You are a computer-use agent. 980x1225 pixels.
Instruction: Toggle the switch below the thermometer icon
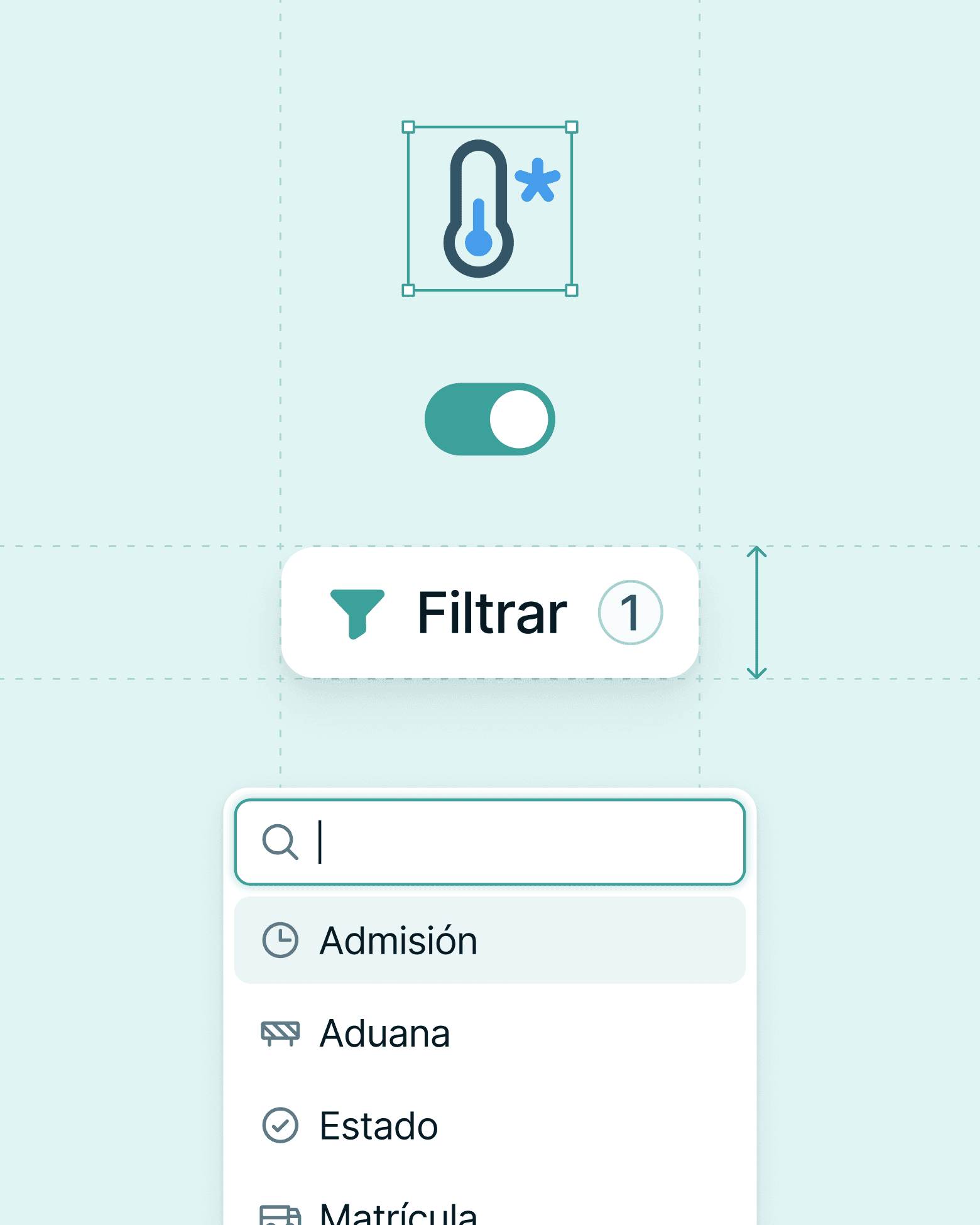(x=489, y=419)
